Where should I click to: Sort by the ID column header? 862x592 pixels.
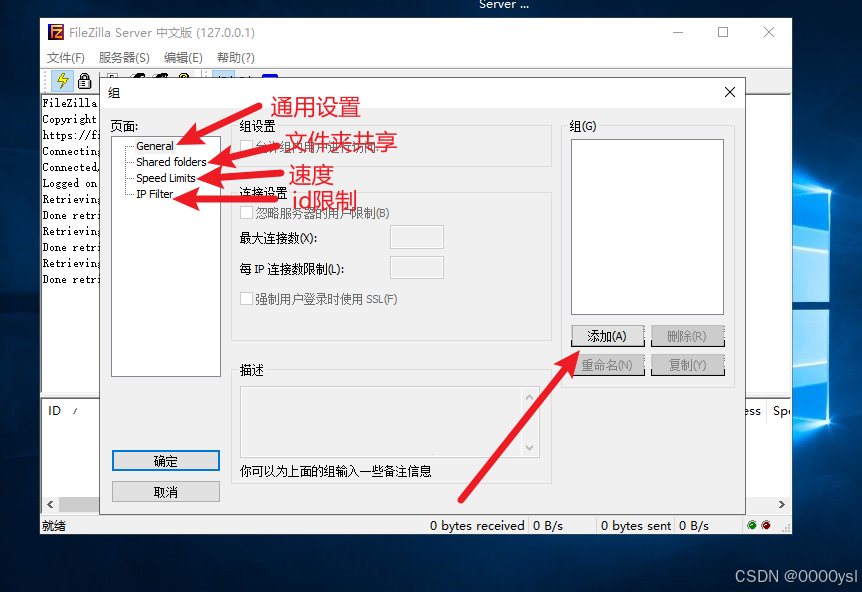tap(54, 411)
